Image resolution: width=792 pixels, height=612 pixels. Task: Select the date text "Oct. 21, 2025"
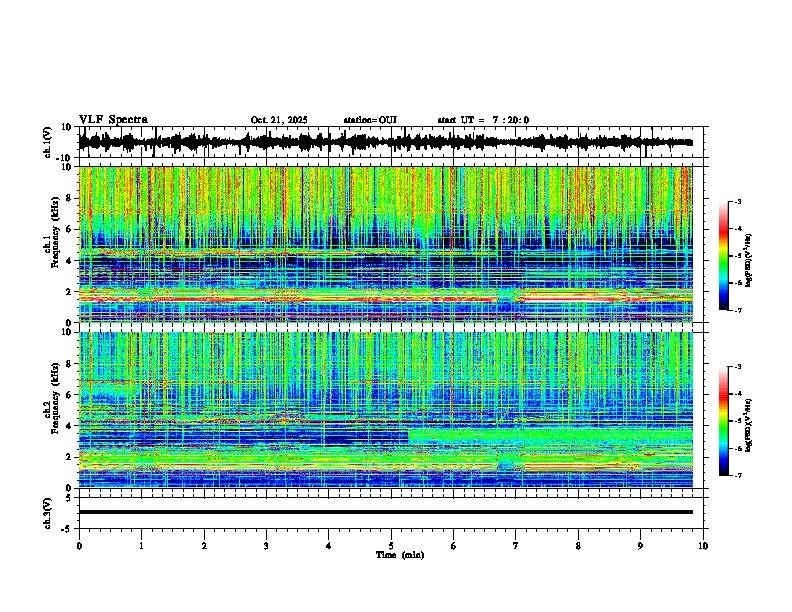(x=279, y=120)
